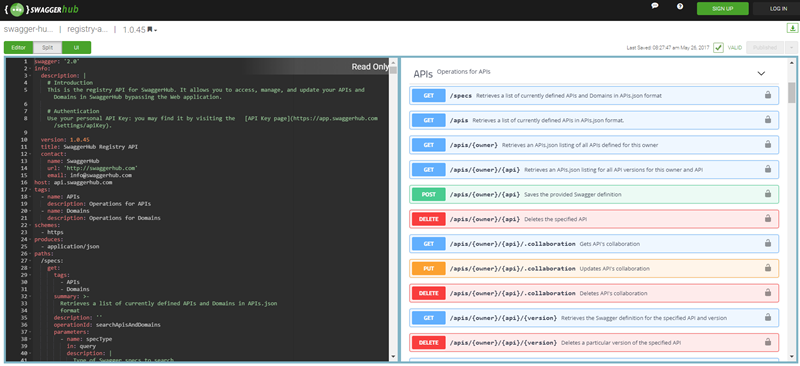Fold the 'parameters:' block on line 37
The height and width of the screenshot is (366, 800).
pos(30,332)
